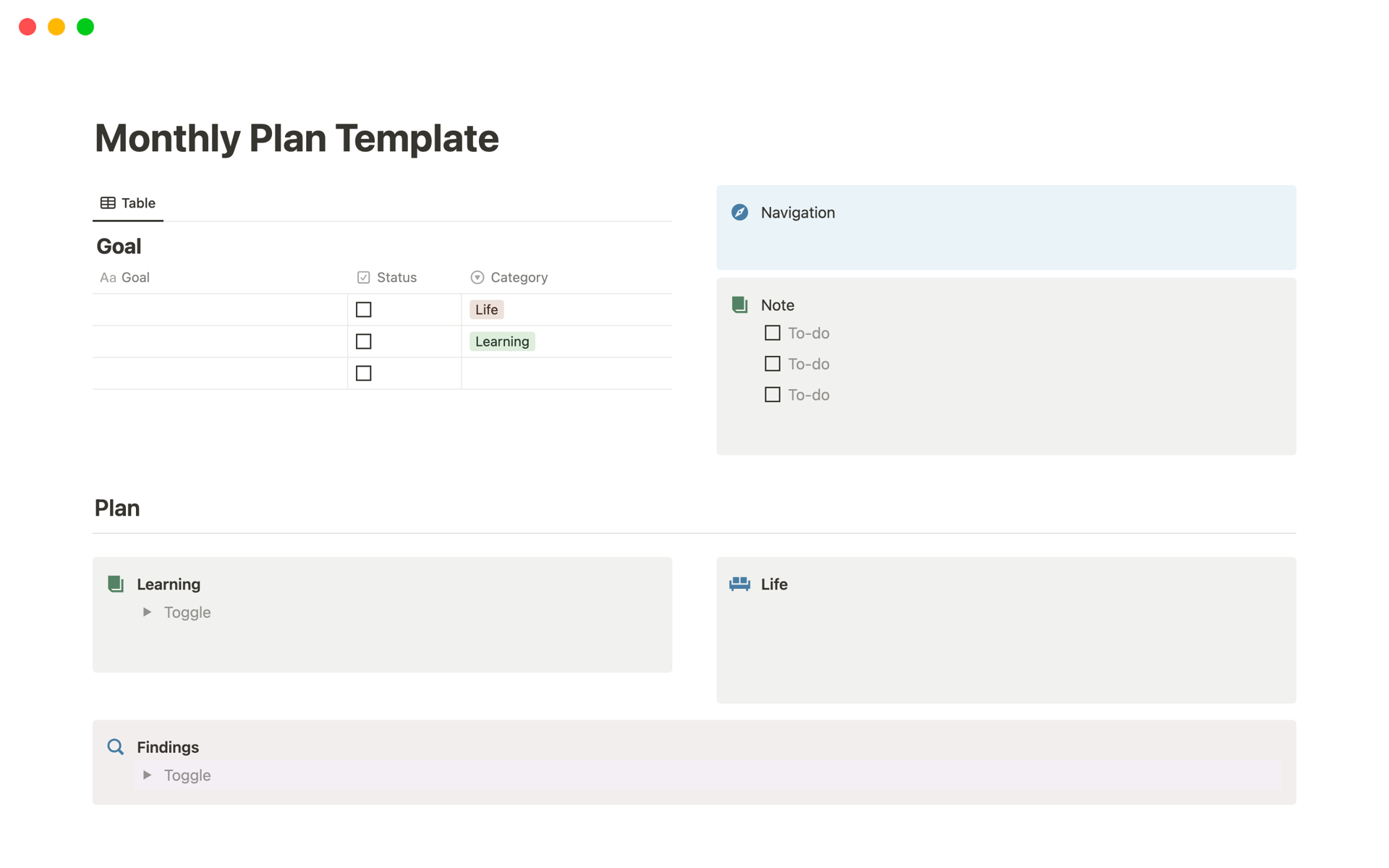Click the magnifying glass icon next to Findings
The width and height of the screenshot is (1389, 868).
point(115,746)
